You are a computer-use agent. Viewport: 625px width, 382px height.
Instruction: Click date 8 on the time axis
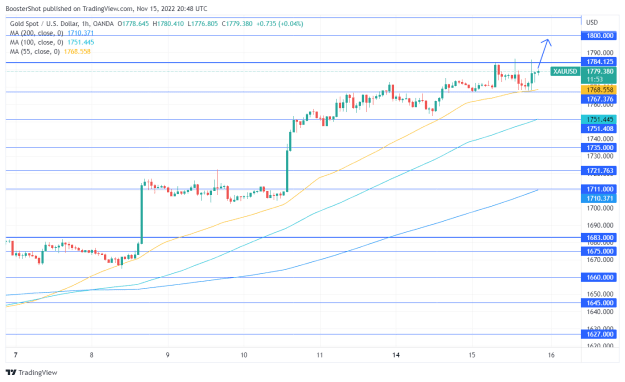(x=92, y=355)
